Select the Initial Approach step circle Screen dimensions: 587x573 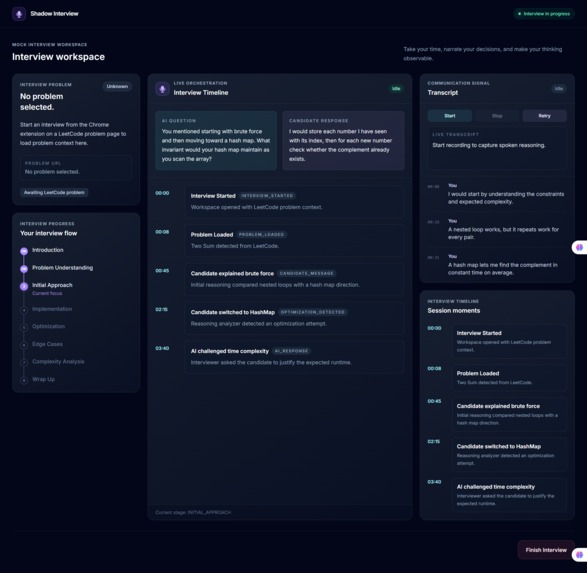[24, 286]
